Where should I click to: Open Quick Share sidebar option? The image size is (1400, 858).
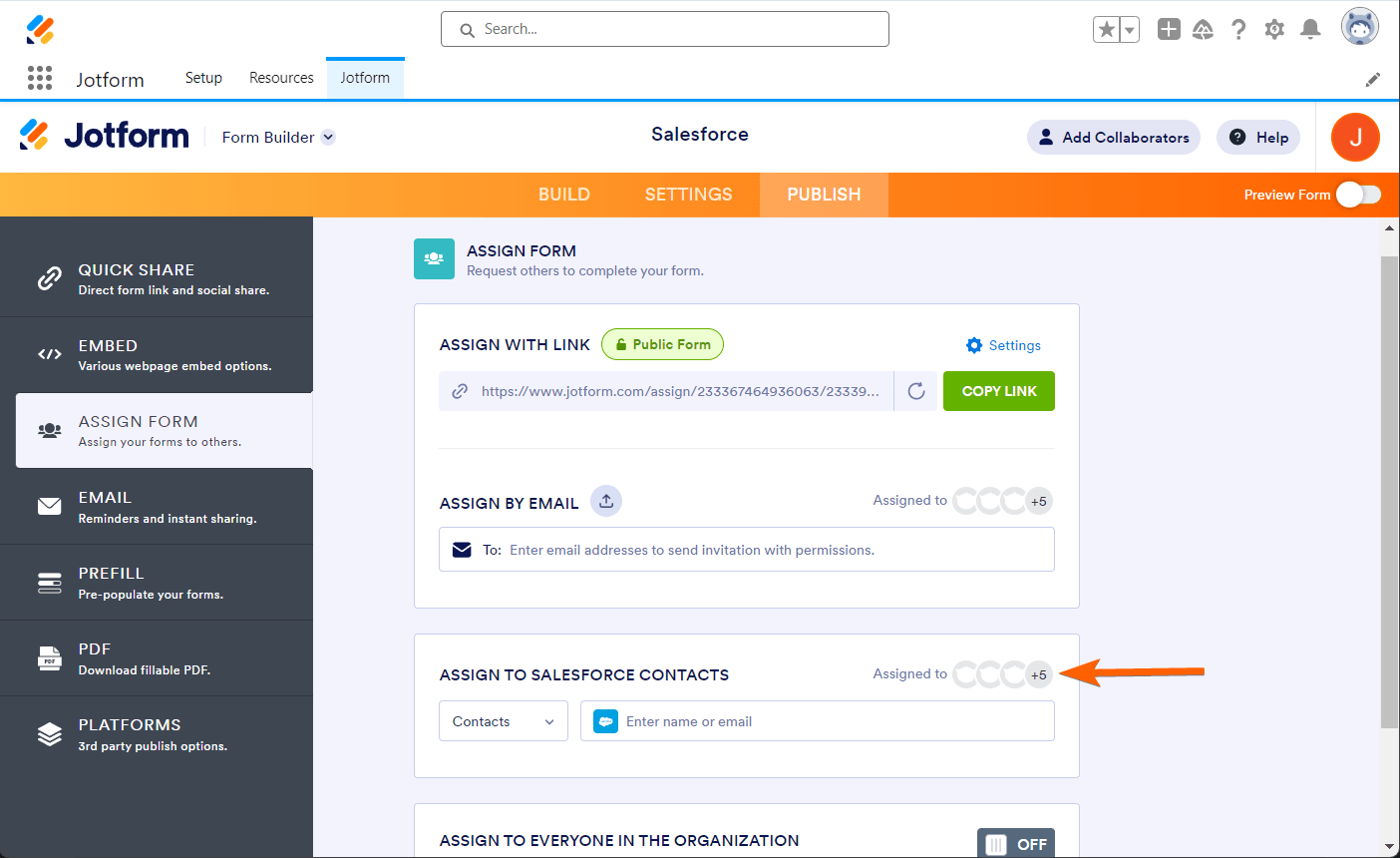tap(157, 279)
